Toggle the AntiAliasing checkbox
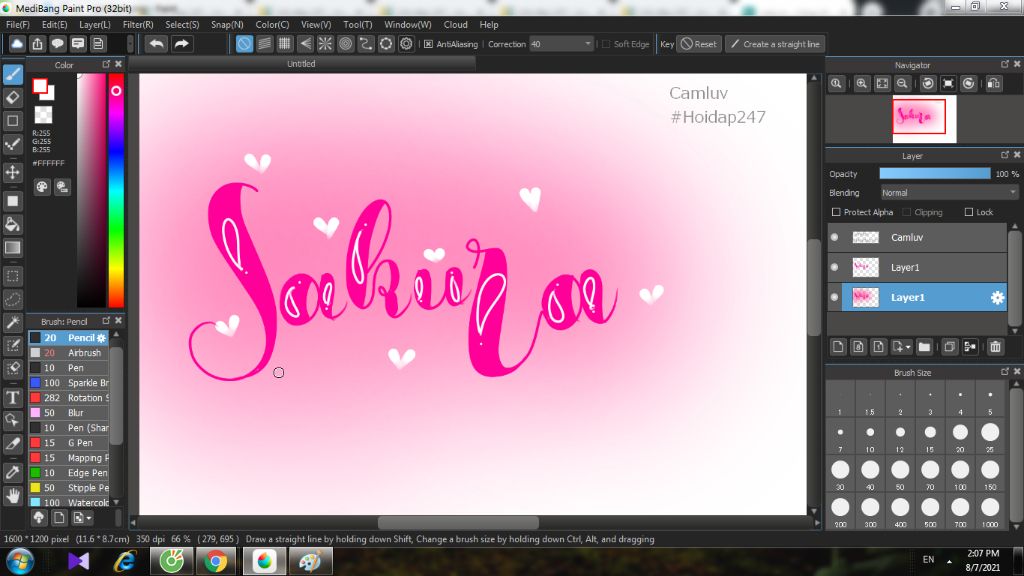1024x576 pixels. 428,44
